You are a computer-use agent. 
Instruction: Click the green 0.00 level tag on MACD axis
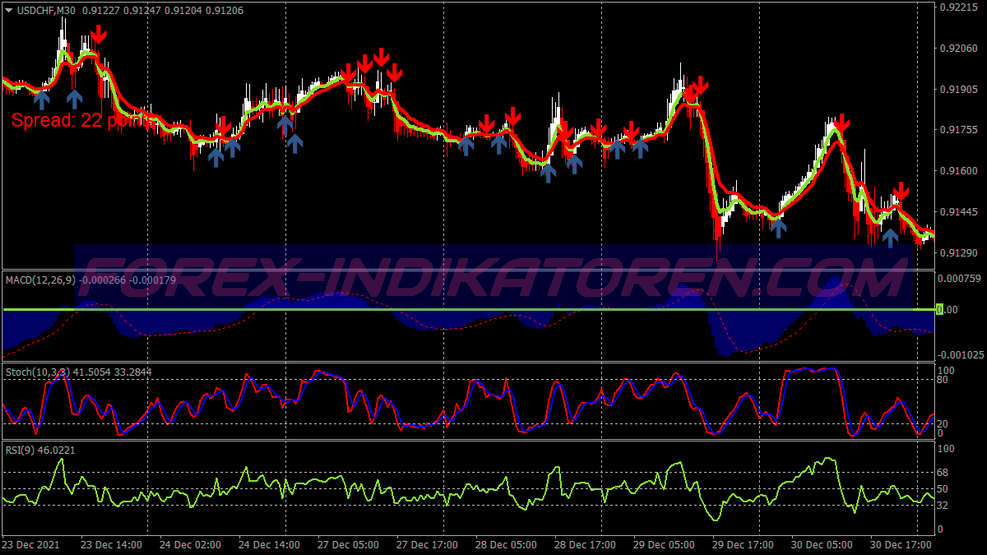click(x=939, y=310)
